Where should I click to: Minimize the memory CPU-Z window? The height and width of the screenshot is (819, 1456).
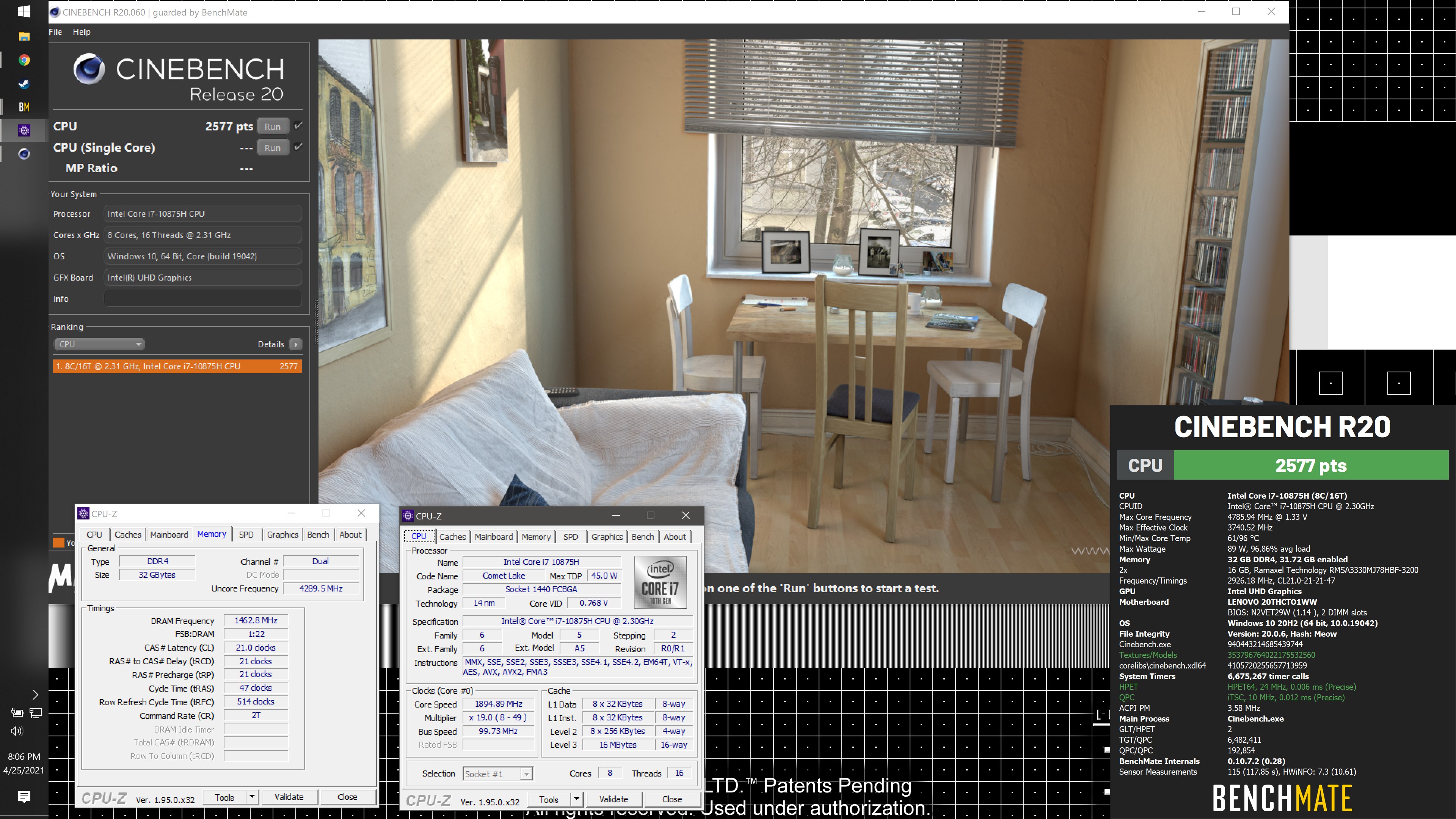coord(292,513)
